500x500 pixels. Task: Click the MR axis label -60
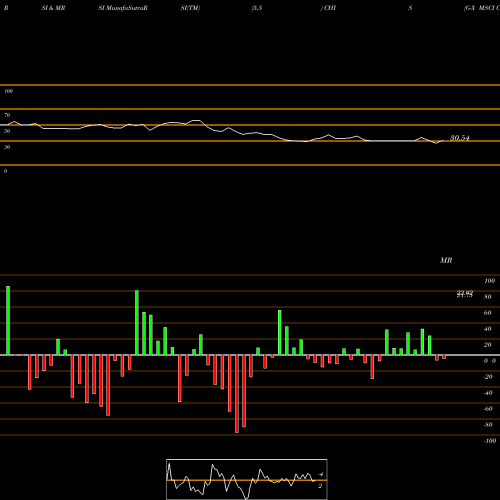[x=488, y=409]
